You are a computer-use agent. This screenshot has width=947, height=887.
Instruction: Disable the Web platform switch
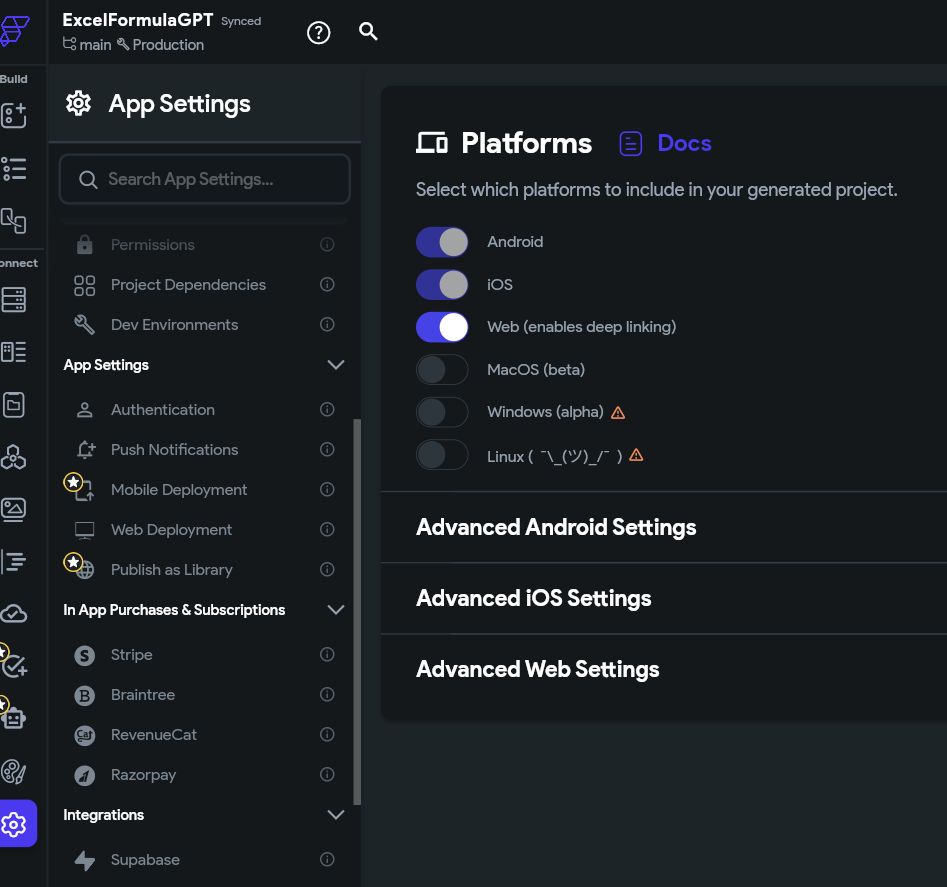point(442,327)
